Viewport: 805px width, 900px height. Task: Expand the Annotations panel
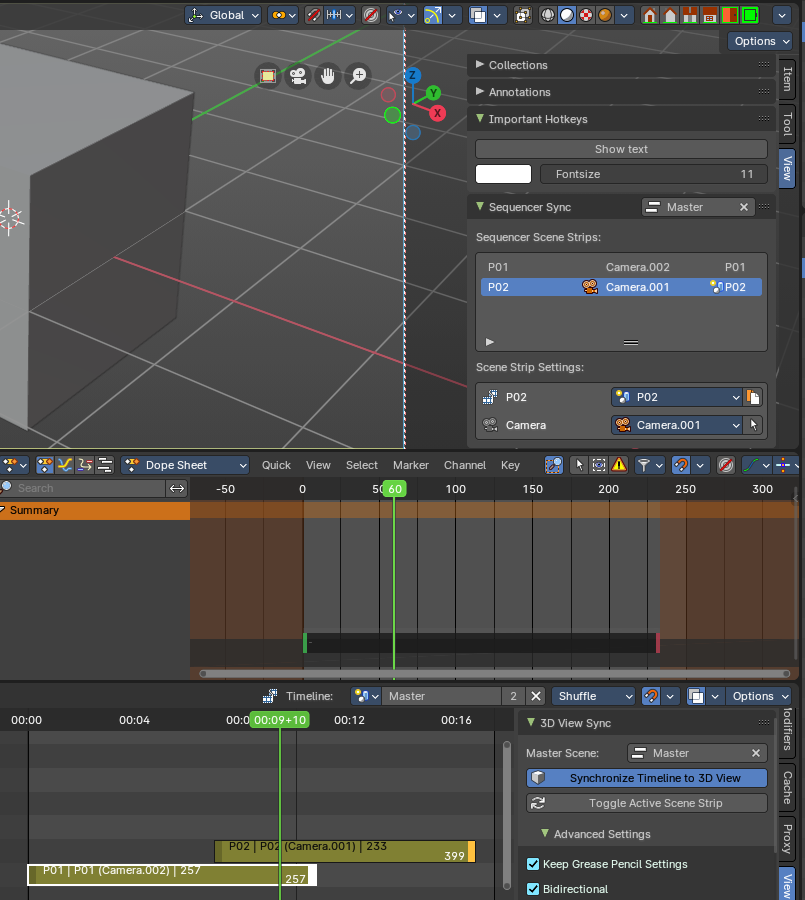pos(621,92)
